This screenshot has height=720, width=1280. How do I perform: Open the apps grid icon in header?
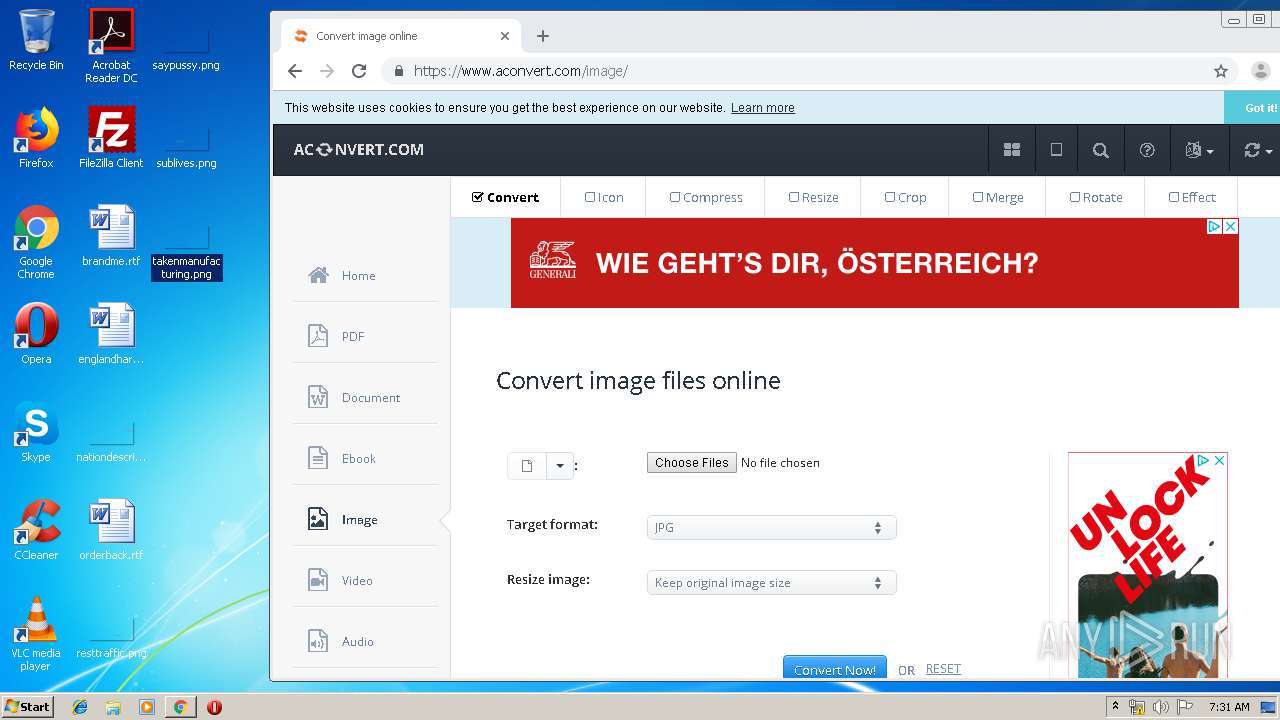[1012, 150]
